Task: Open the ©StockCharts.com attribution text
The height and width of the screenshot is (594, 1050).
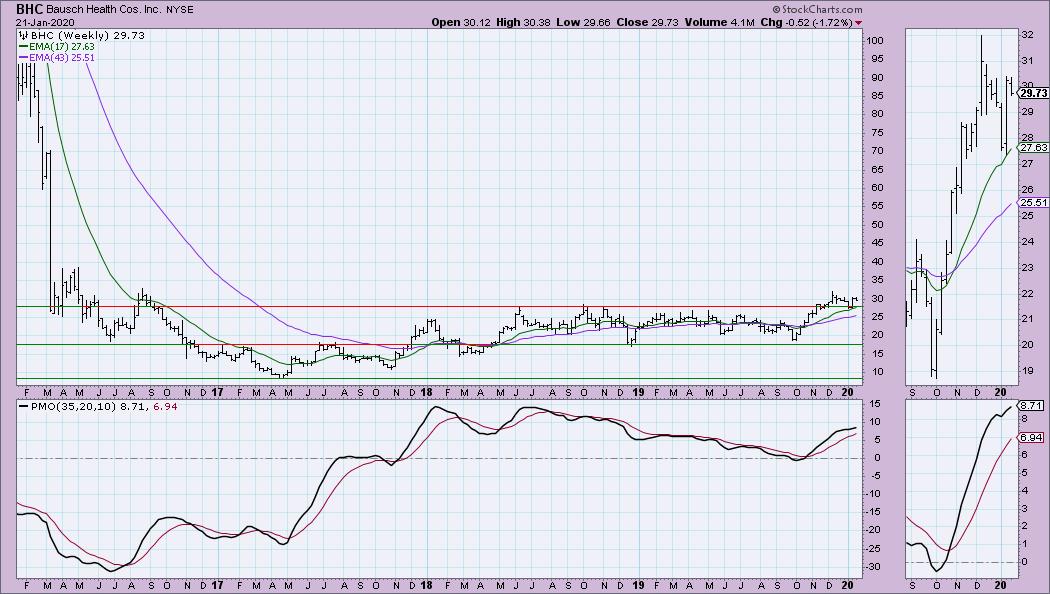Action: [817, 9]
